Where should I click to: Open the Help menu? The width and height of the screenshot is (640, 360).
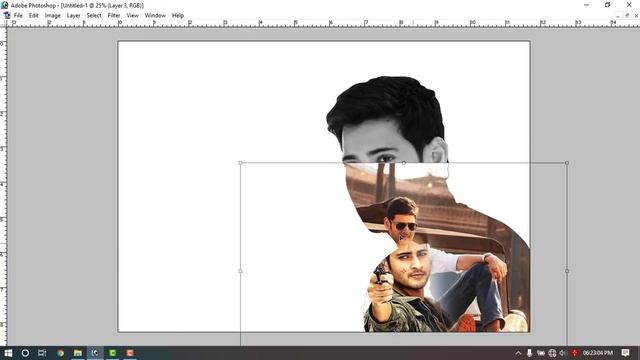pyautogui.click(x=178, y=16)
